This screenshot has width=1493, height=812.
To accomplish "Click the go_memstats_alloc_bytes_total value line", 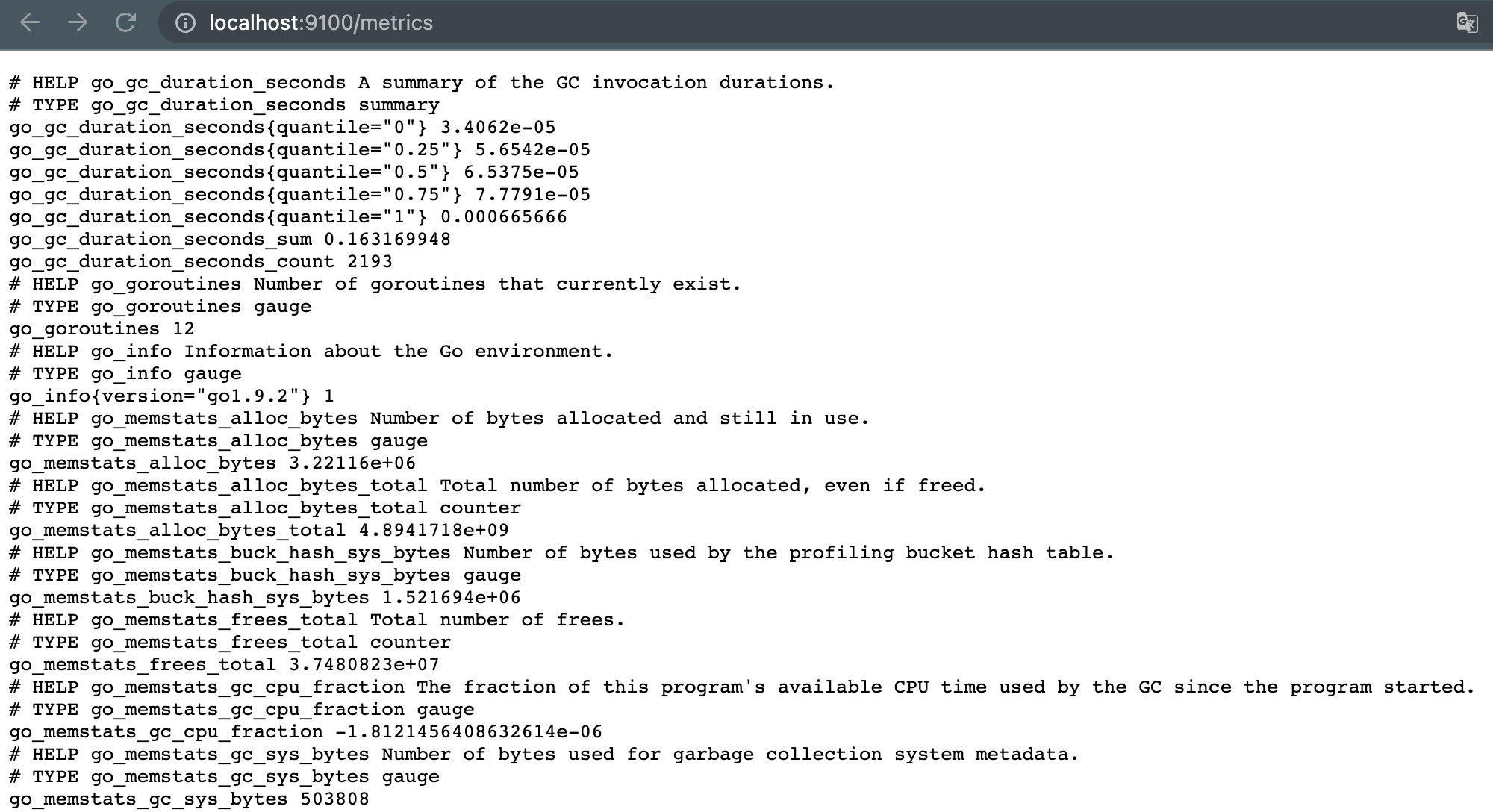I will pos(259,531).
